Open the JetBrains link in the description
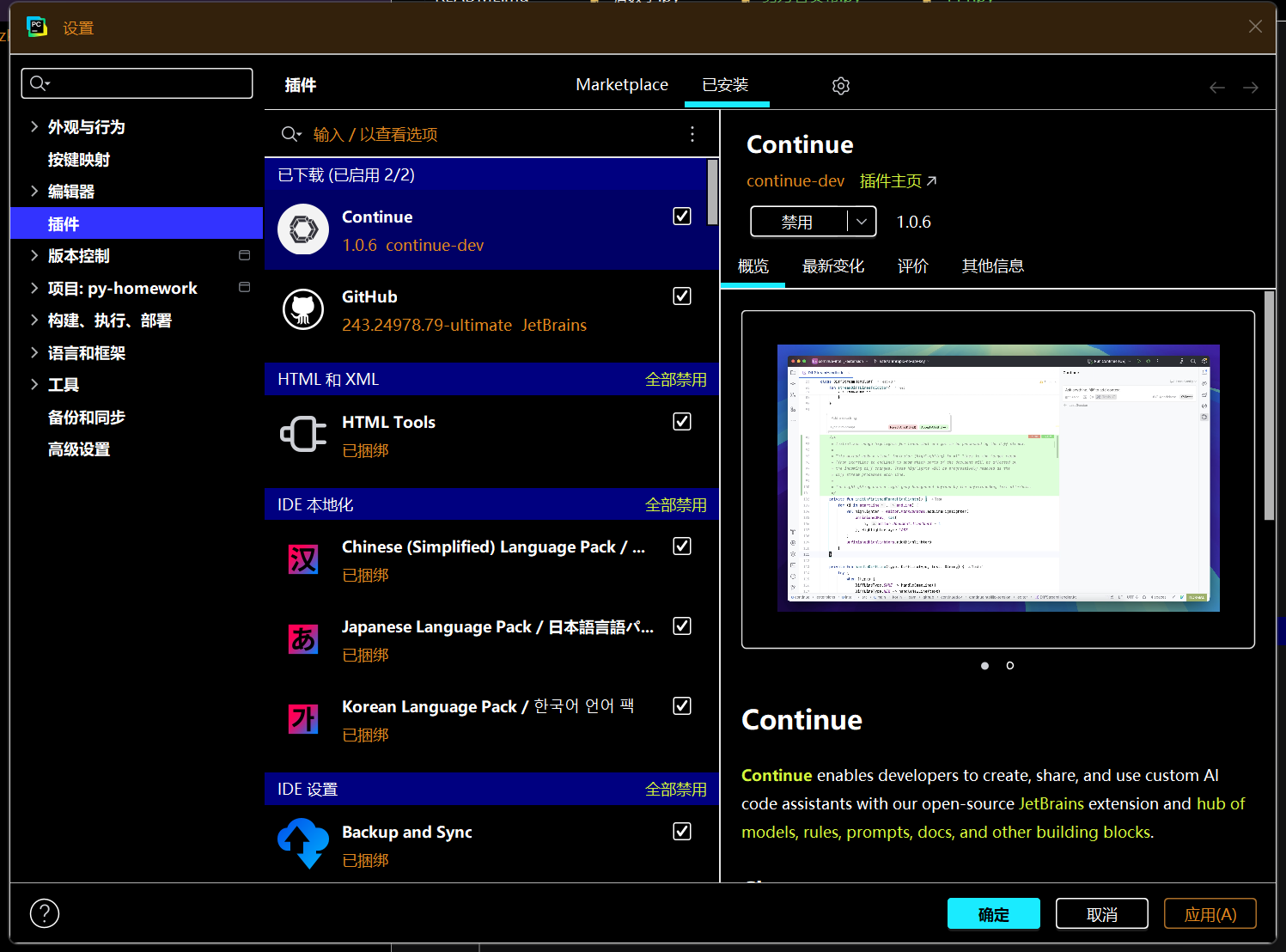 (x=1051, y=803)
